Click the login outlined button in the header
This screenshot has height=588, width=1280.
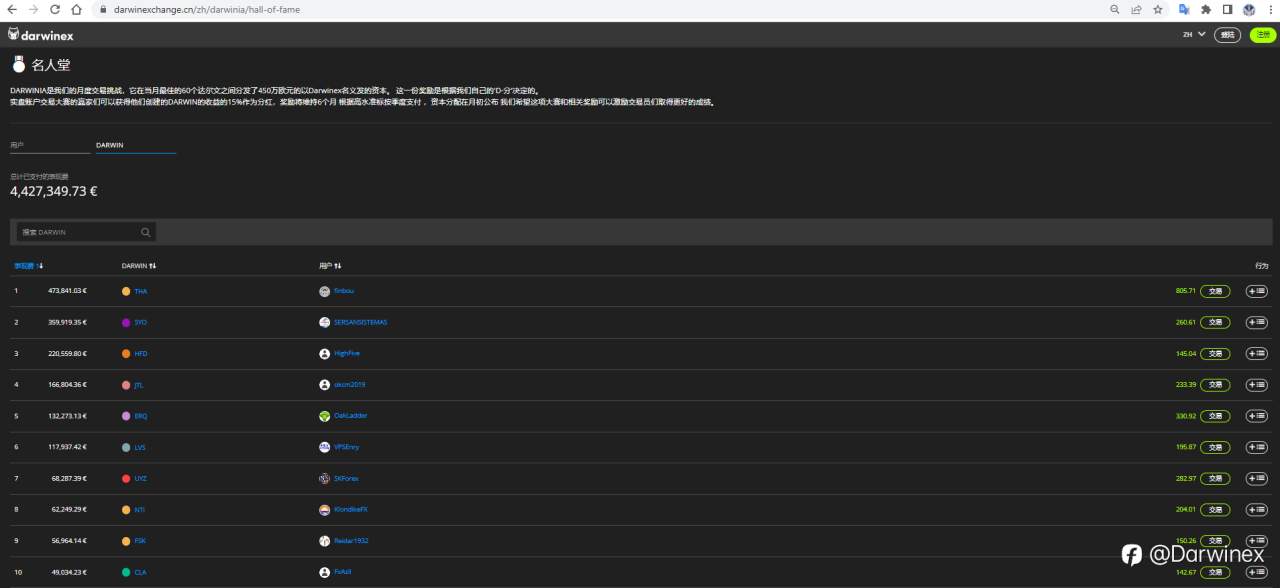coord(1227,35)
